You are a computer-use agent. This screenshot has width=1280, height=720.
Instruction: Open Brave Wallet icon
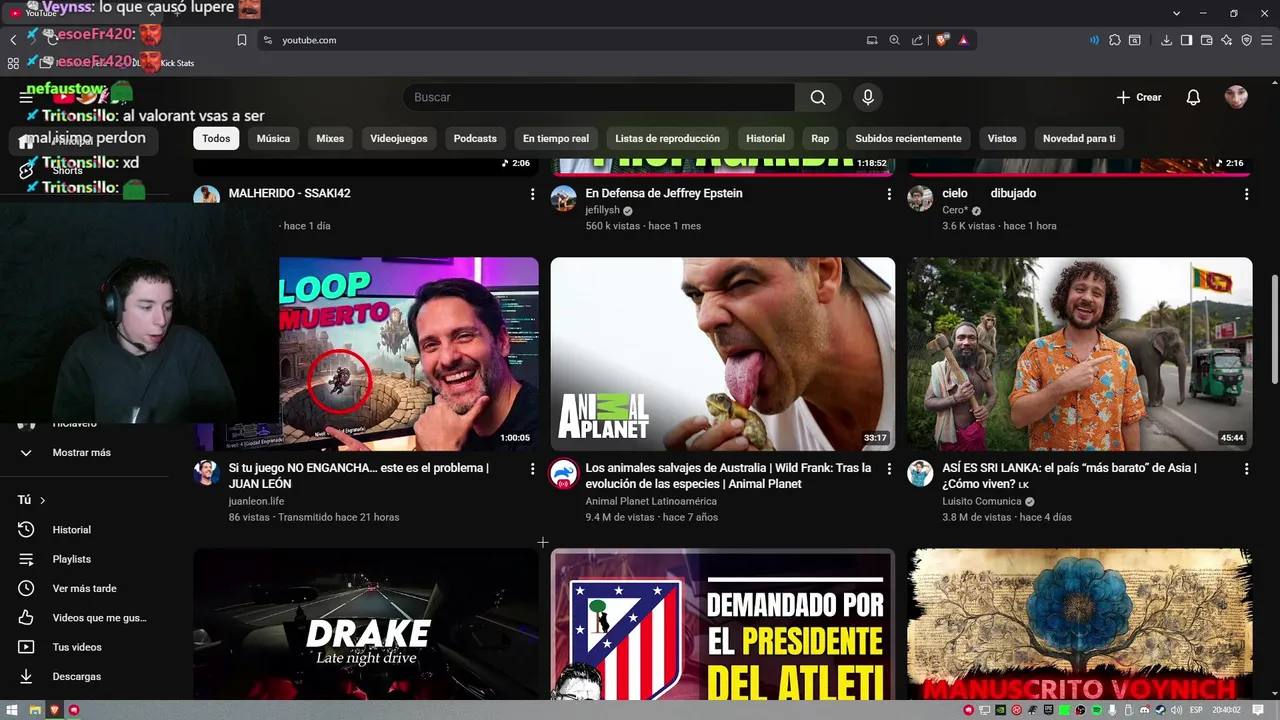[x=1207, y=40]
